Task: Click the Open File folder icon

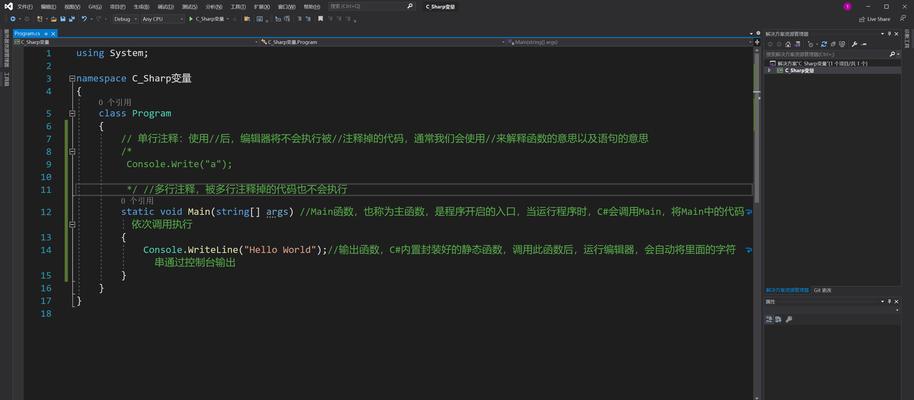Action: click(x=53, y=19)
